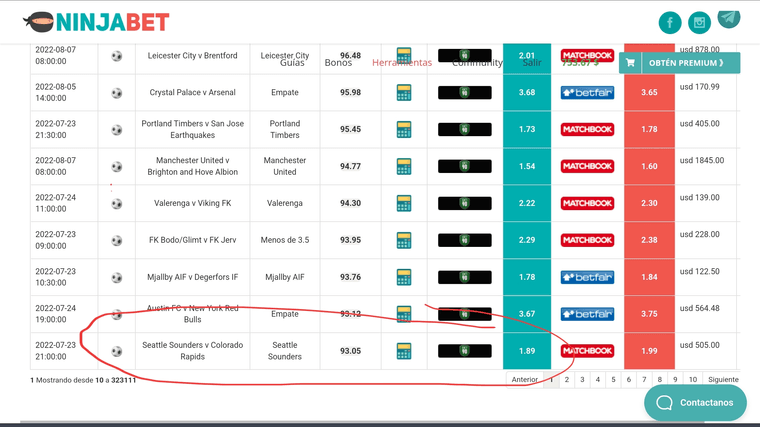Click lay odds 1.78 in Portland Timbers row
The width and height of the screenshot is (760, 427).
point(649,129)
